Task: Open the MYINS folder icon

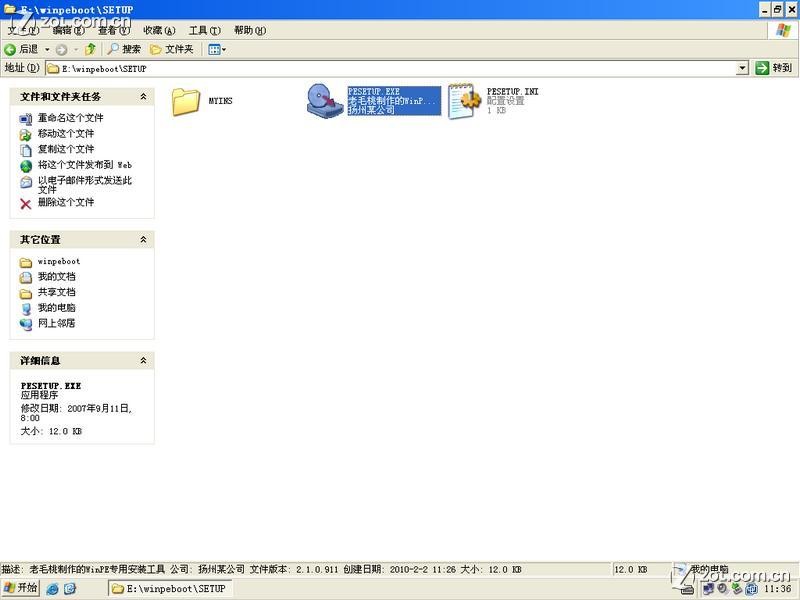Action: [x=186, y=101]
